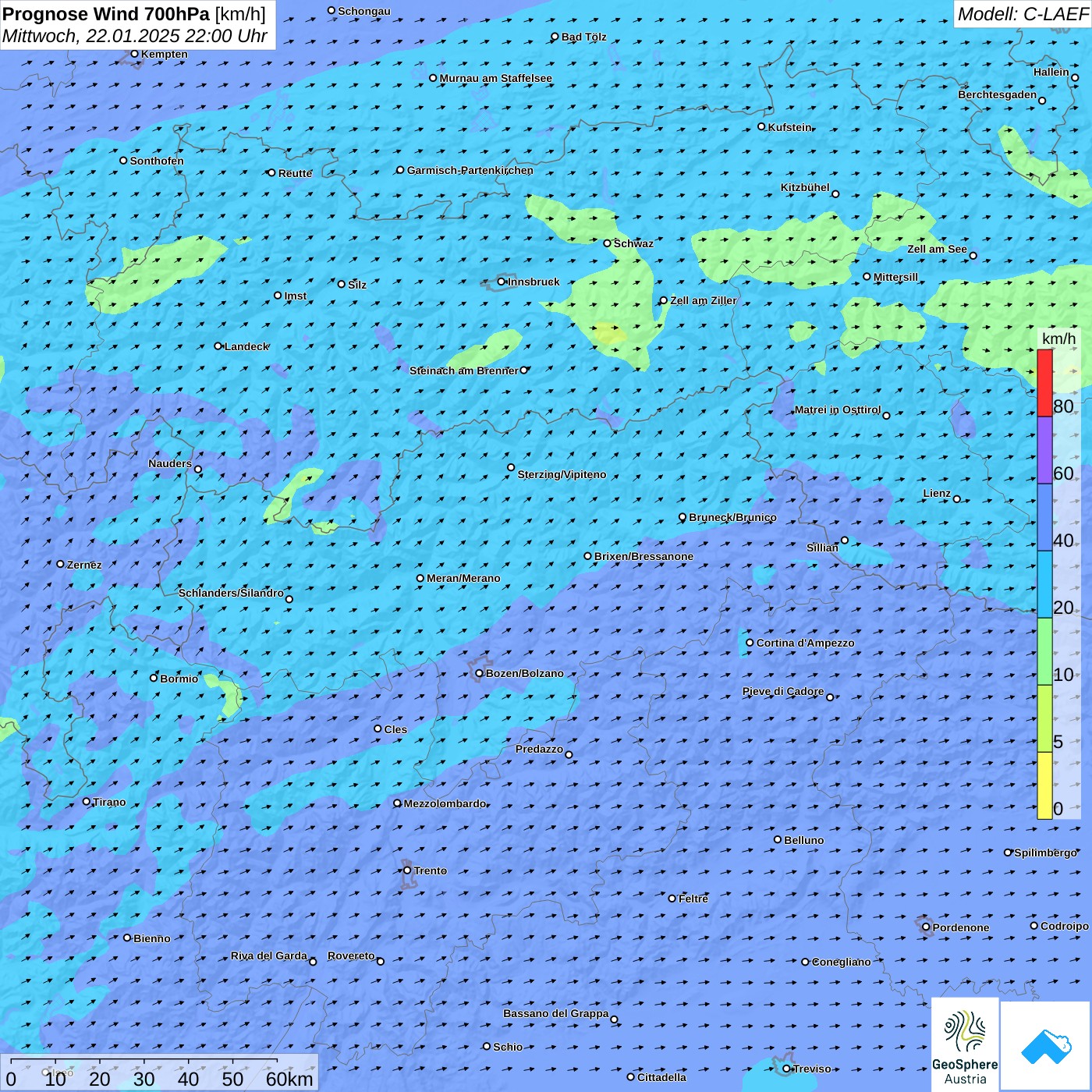Image resolution: width=1092 pixels, height=1092 pixels.
Task: Click the 'Matrei in Osttirol' label
Action: point(838,409)
